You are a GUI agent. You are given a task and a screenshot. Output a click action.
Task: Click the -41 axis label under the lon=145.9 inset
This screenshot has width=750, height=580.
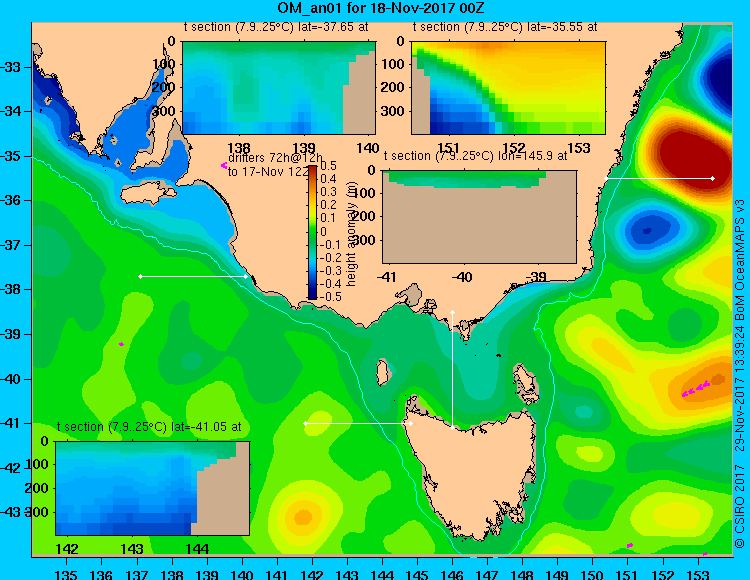click(x=386, y=277)
